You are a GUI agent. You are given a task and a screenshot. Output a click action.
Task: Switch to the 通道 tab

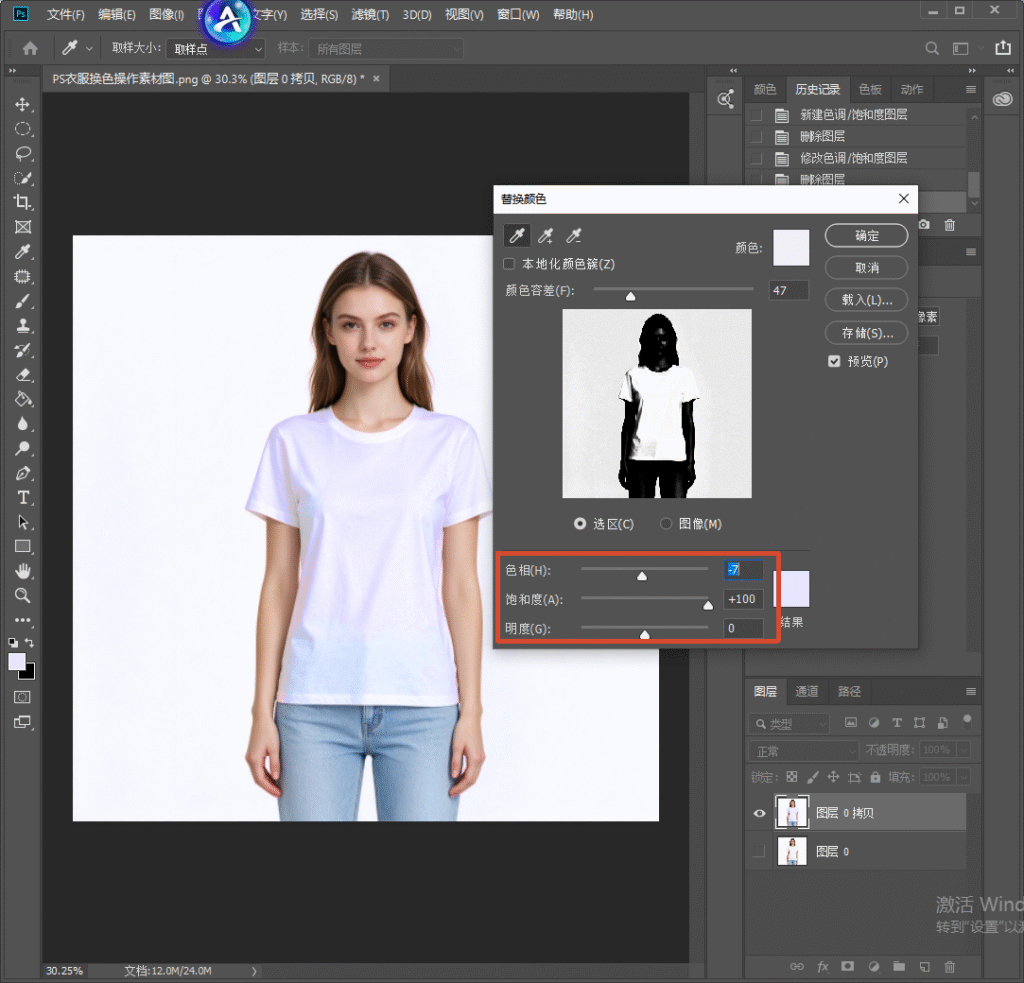pyautogui.click(x=807, y=691)
